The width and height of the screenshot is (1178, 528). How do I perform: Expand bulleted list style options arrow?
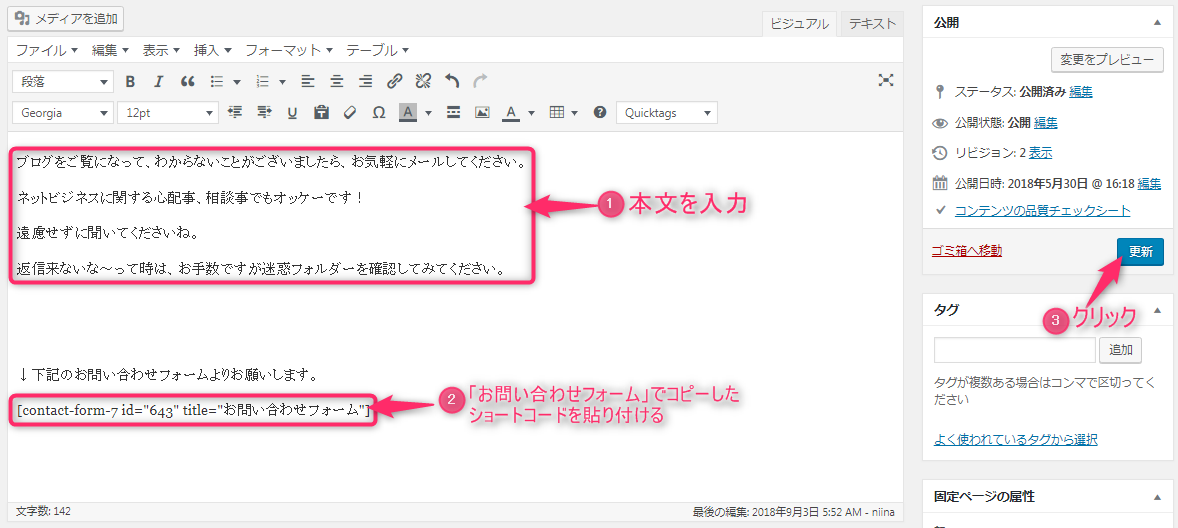point(237,82)
